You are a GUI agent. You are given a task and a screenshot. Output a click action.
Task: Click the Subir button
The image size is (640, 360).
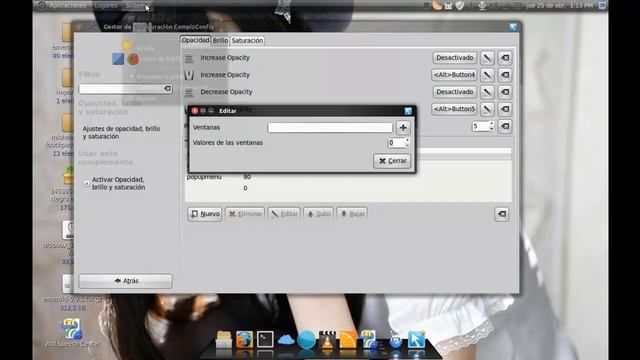318,214
